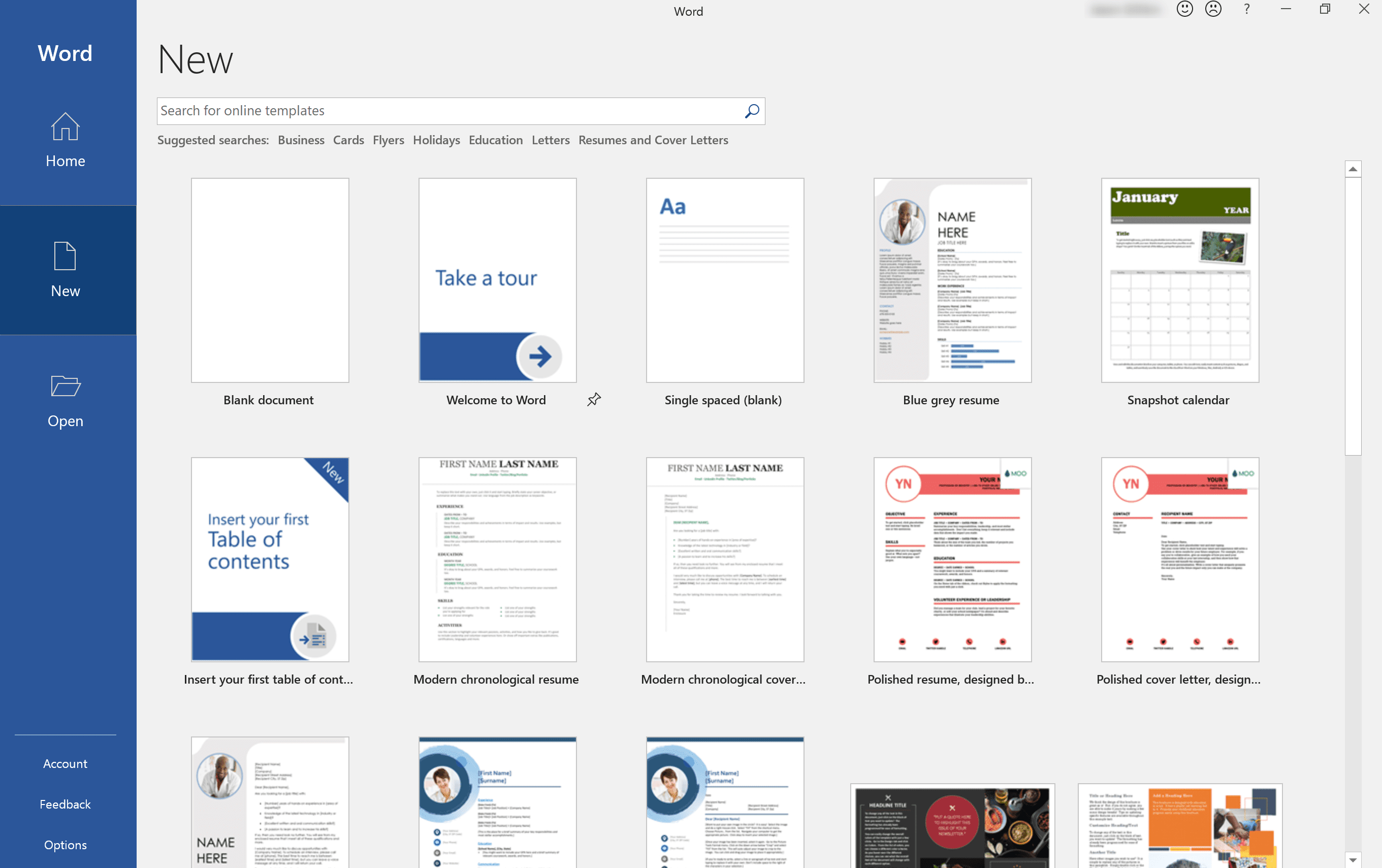Select the Cards suggested search filter
The width and height of the screenshot is (1382, 868).
tap(348, 140)
